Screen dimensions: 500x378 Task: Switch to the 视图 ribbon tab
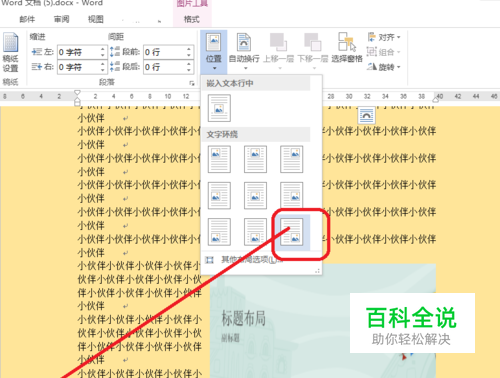tap(96, 19)
